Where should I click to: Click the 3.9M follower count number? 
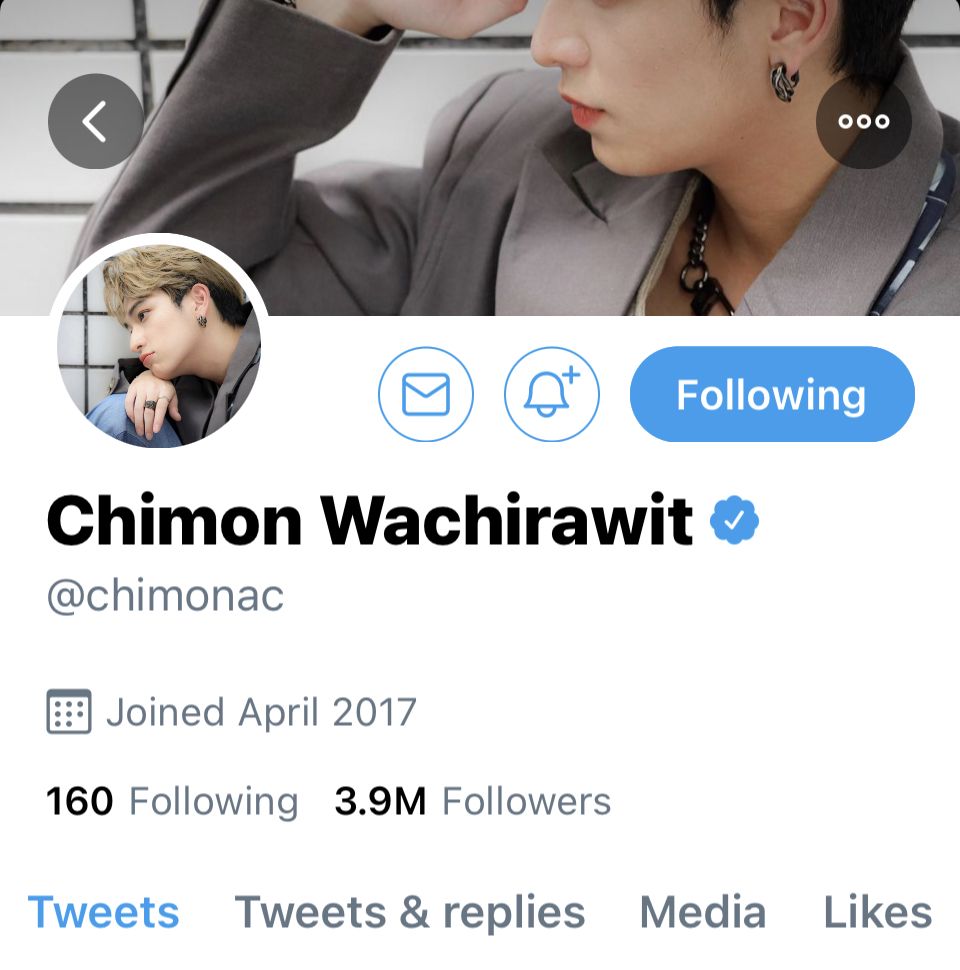(380, 801)
